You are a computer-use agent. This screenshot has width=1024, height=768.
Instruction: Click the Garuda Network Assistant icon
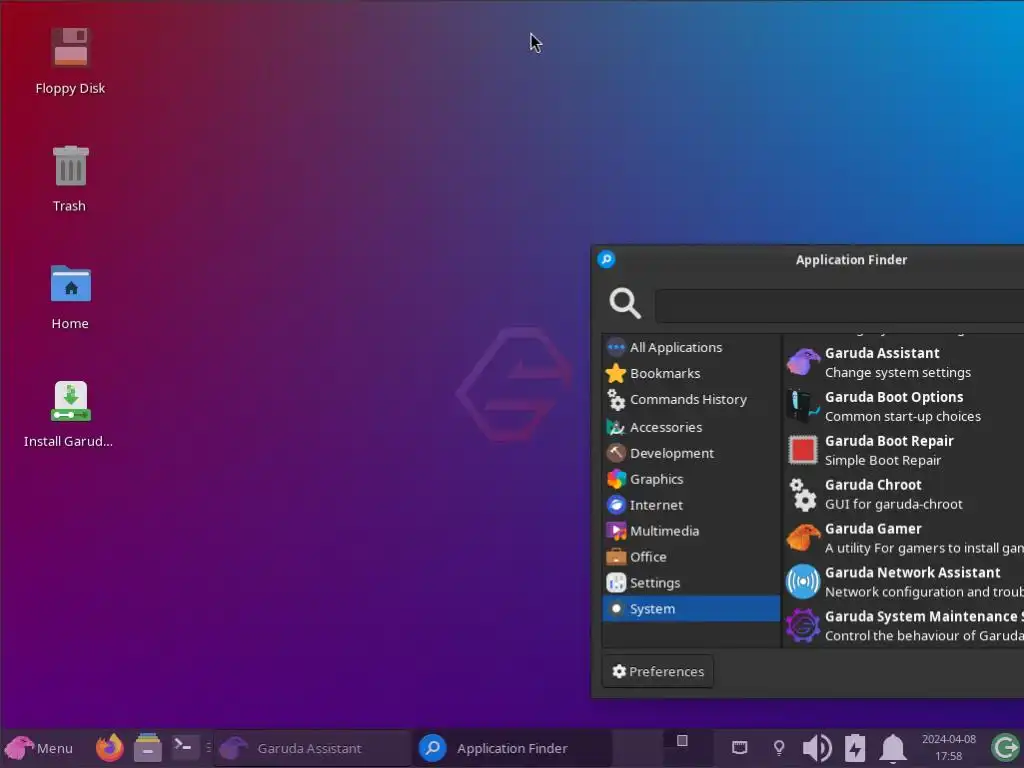coord(803,581)
